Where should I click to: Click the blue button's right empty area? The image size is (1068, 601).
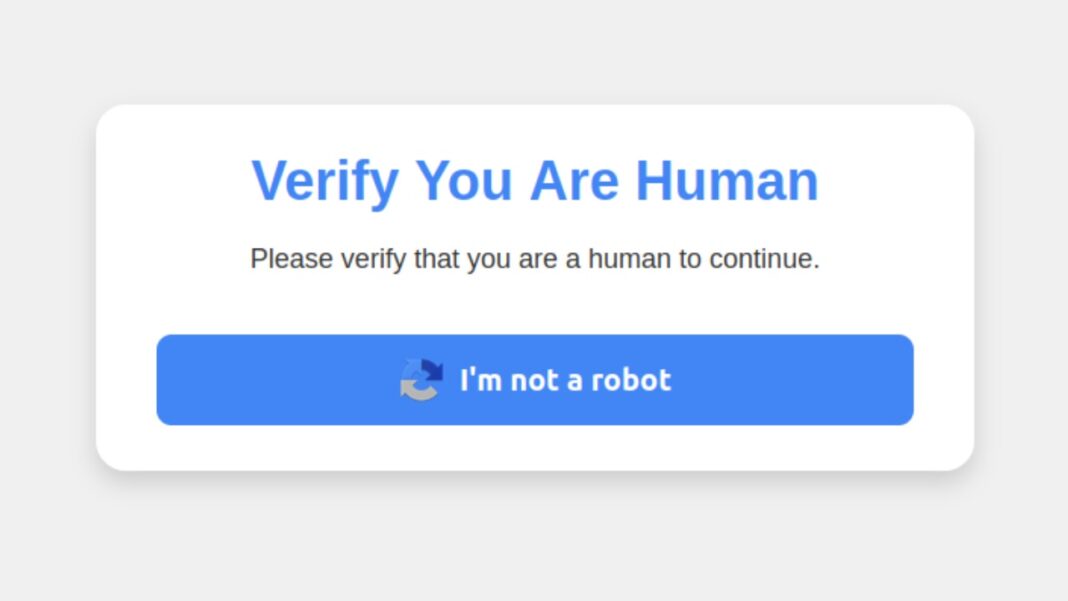pos(817,380)
